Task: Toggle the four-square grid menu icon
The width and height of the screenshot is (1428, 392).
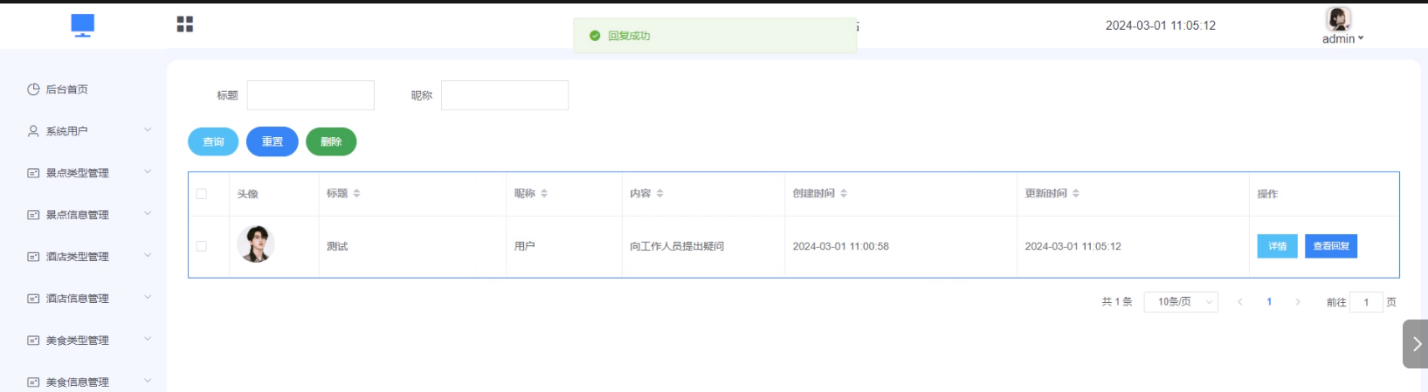Action: tap(185, 24)
